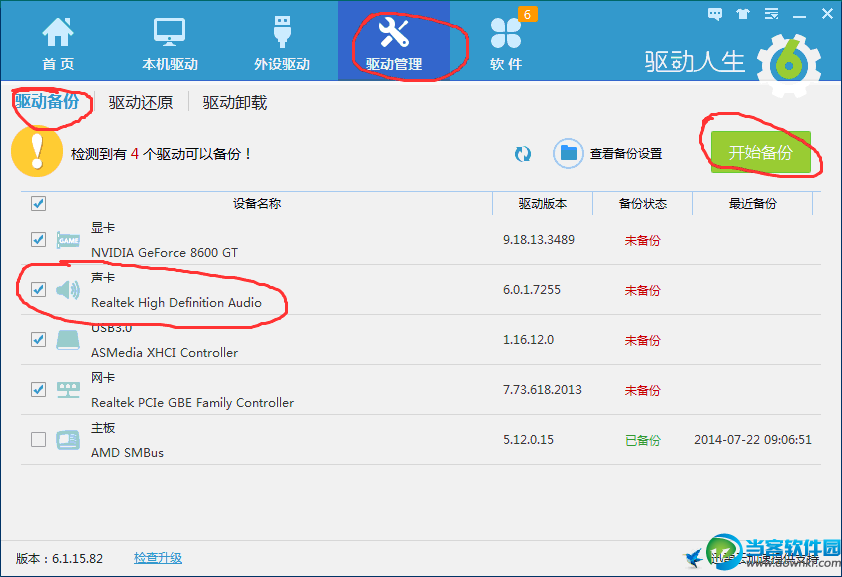Click the network card icon
This screenshot has width=842, height=577.
click(x=68, y=390)
